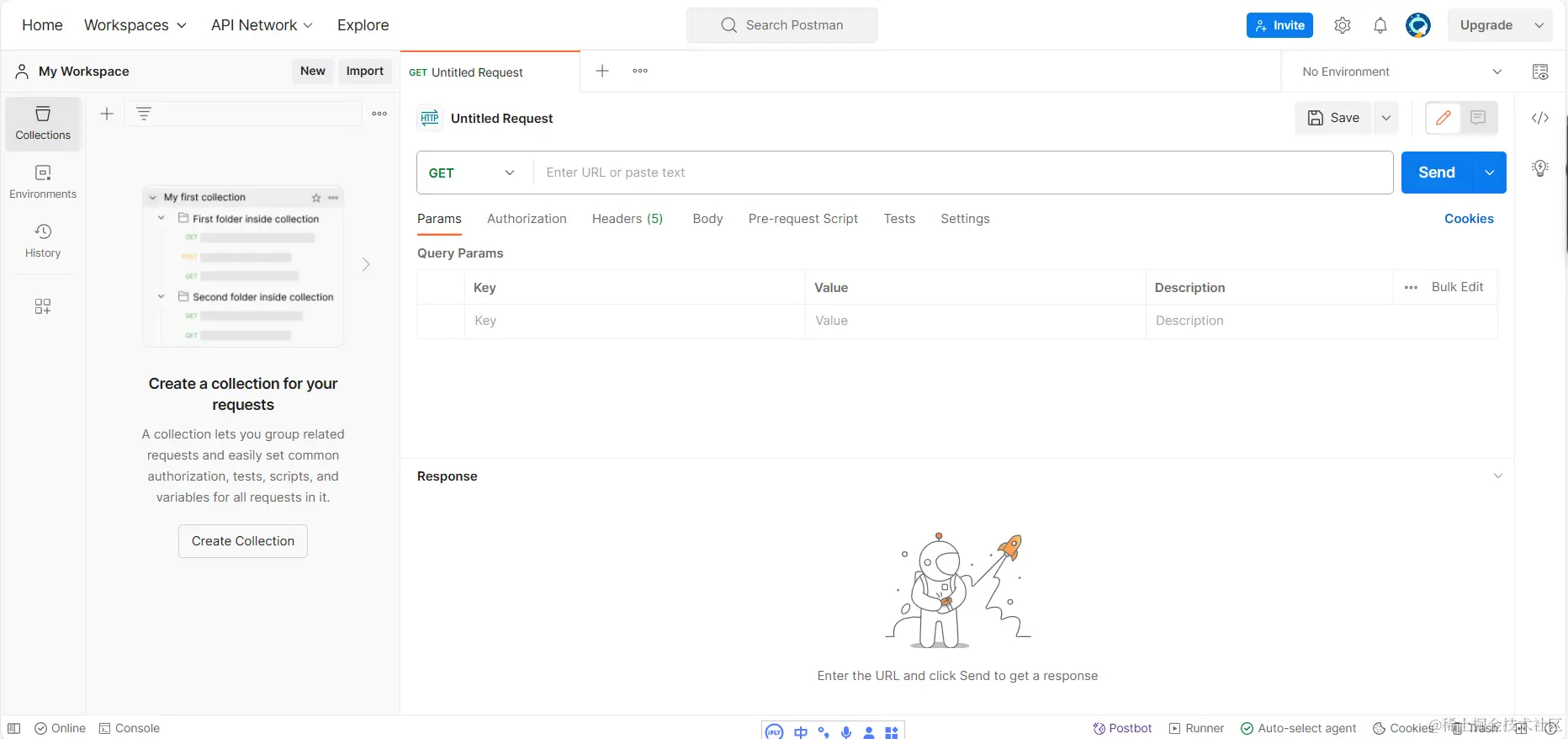Screen dimensions: 1568x739
Task: Open the No Environment selector
Action: click(1401, 72)
